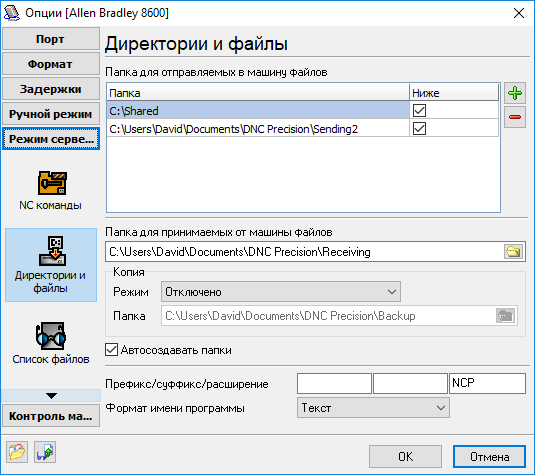The width and height of the screenshot is (535, 475).
Task: Click the save configuration icon at bottom
Action: (x=45, y=452)
